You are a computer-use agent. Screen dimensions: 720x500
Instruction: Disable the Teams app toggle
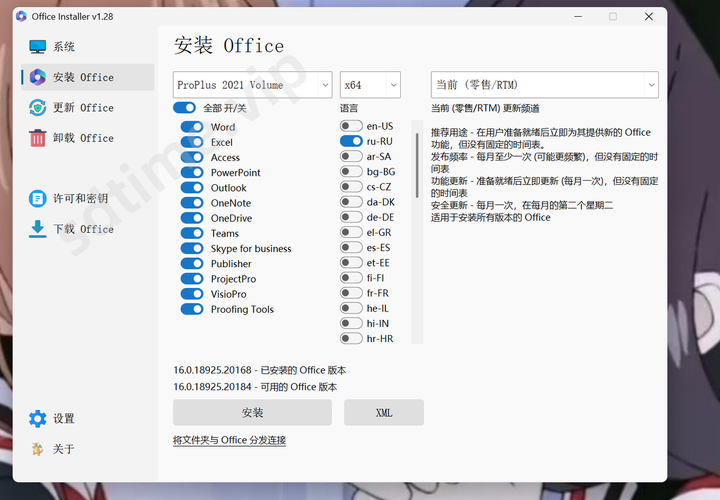192,233
